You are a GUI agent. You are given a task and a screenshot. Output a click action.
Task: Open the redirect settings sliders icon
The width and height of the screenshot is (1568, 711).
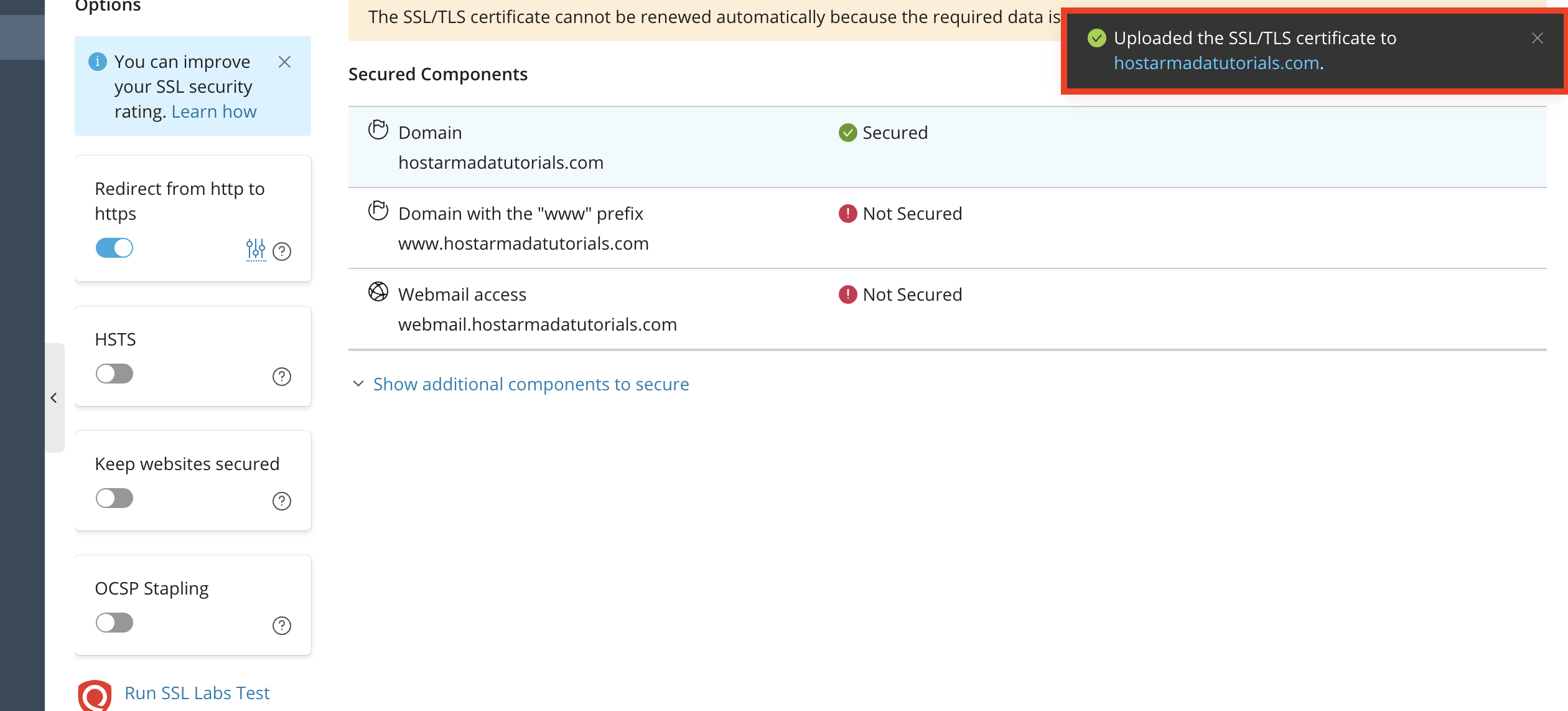(x=256, y=248)
